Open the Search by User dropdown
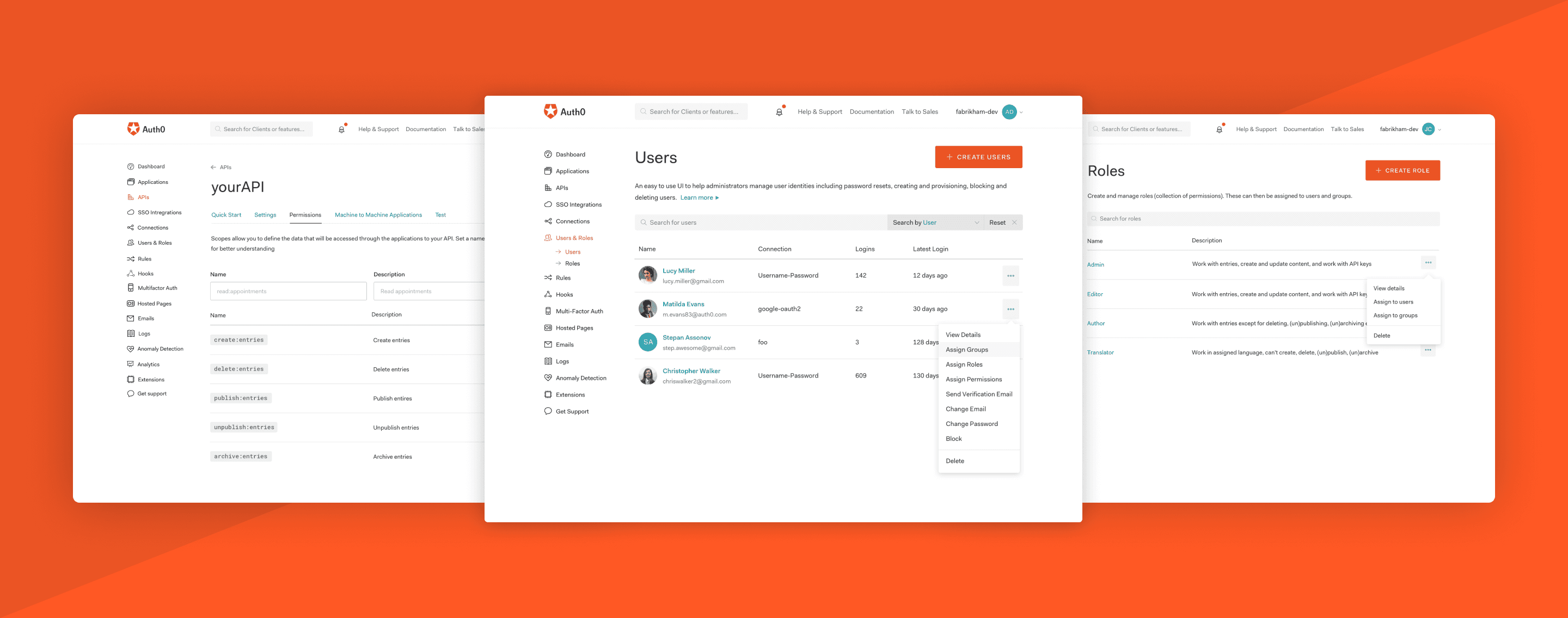This screenshot has height=618, width=1568. (935, 223)
